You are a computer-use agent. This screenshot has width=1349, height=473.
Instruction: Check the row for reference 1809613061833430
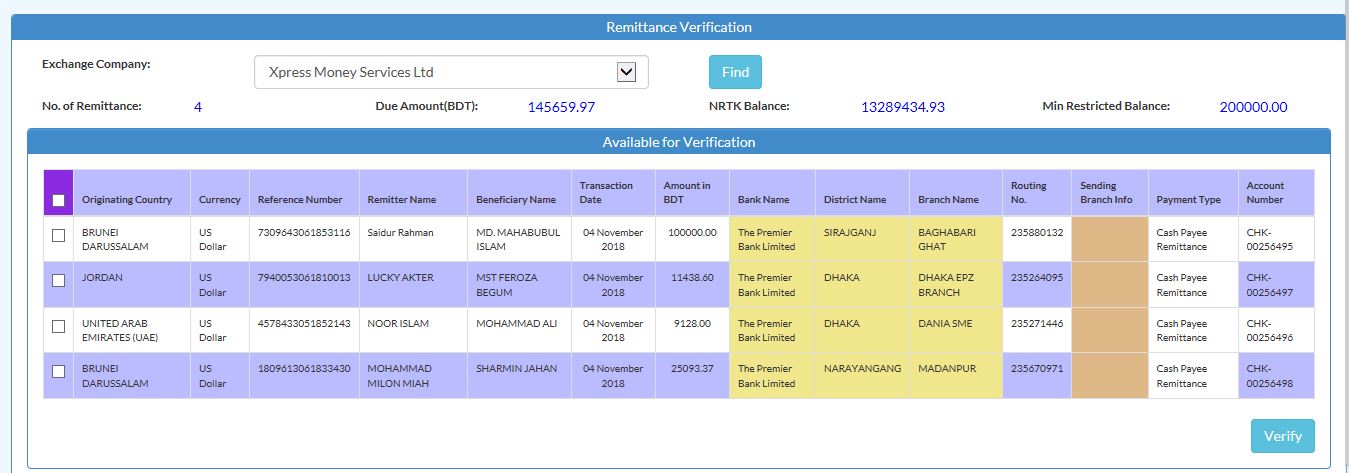[x=58, y=371]
